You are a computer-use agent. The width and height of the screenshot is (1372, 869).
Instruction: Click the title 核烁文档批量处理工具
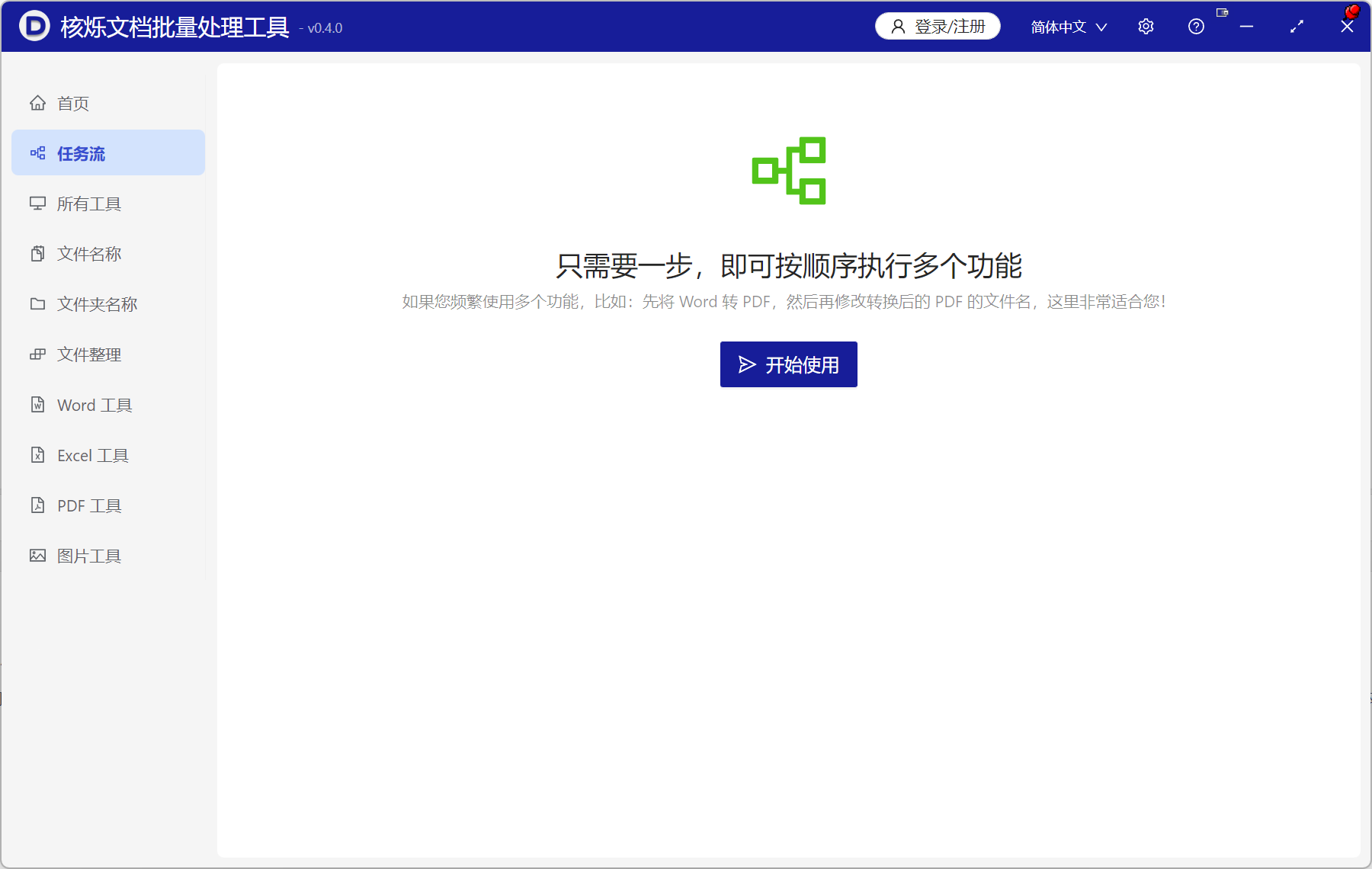pos(175,27)
